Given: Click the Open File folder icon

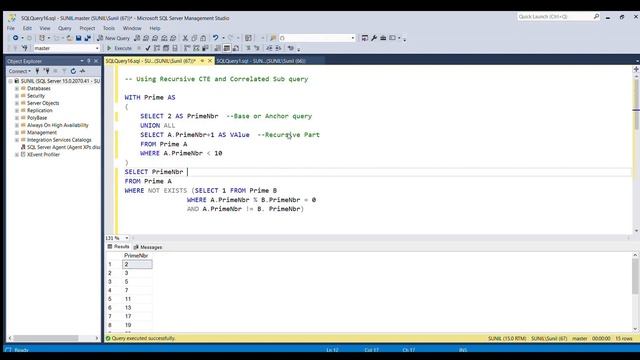Looking at the screenshot, I should tap(69, 38).
